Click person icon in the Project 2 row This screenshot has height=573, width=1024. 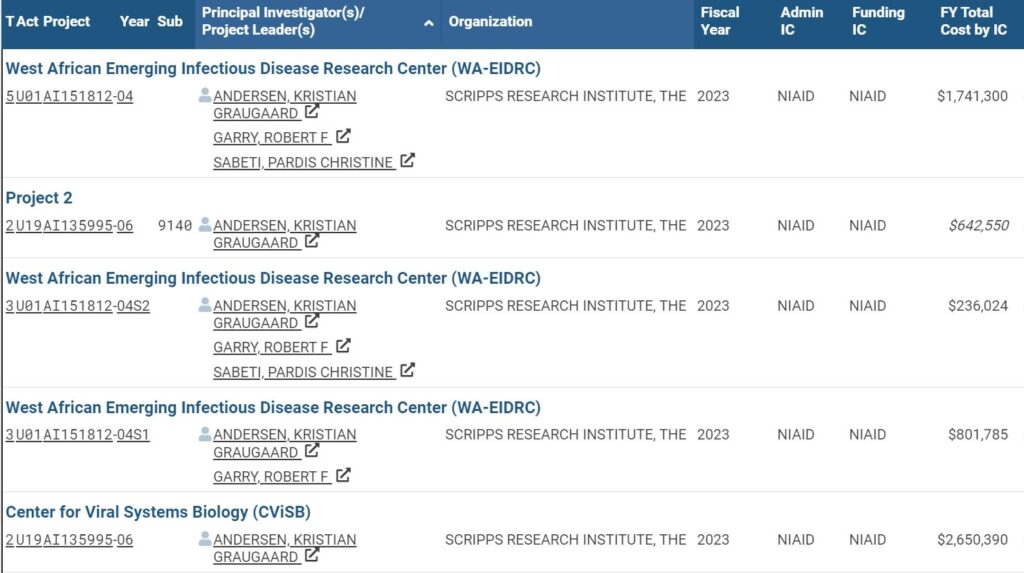[204, 225]
